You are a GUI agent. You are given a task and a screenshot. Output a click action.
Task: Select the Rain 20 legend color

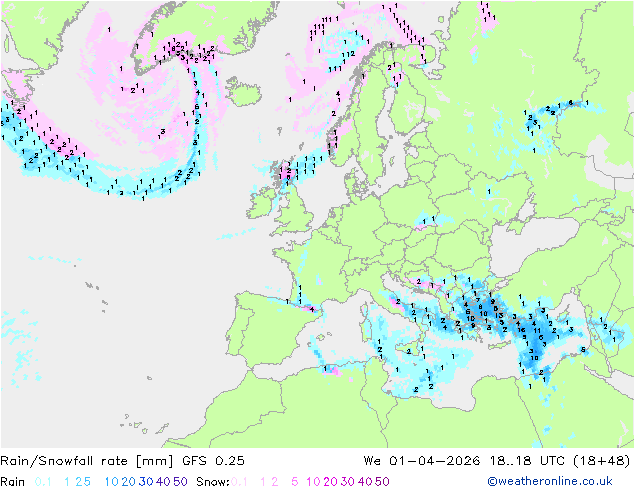tap(128, 482)
